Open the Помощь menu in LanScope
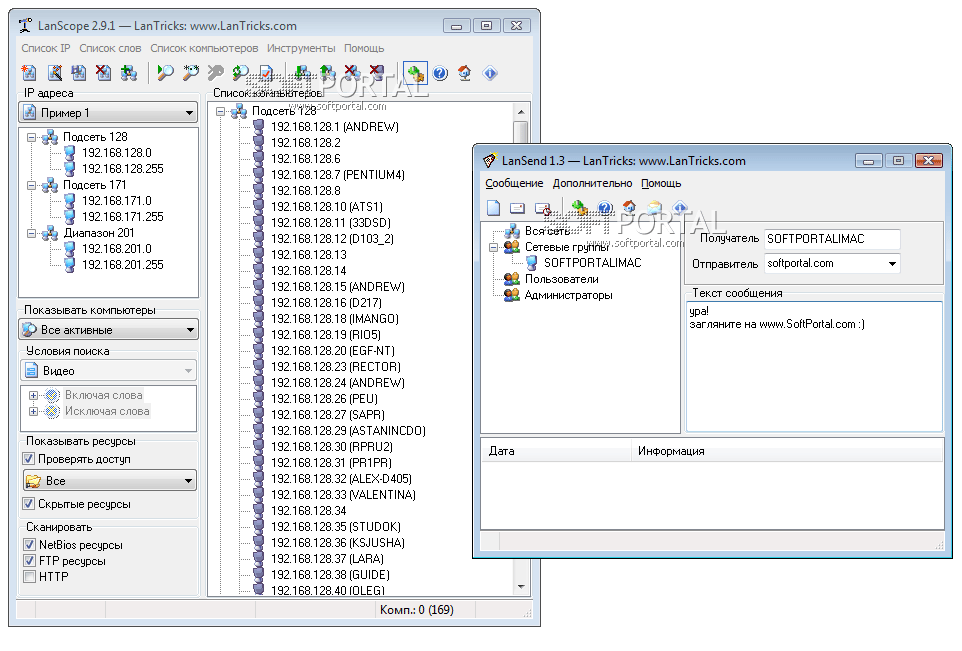The image size is (962, 651). pos(364,48)
